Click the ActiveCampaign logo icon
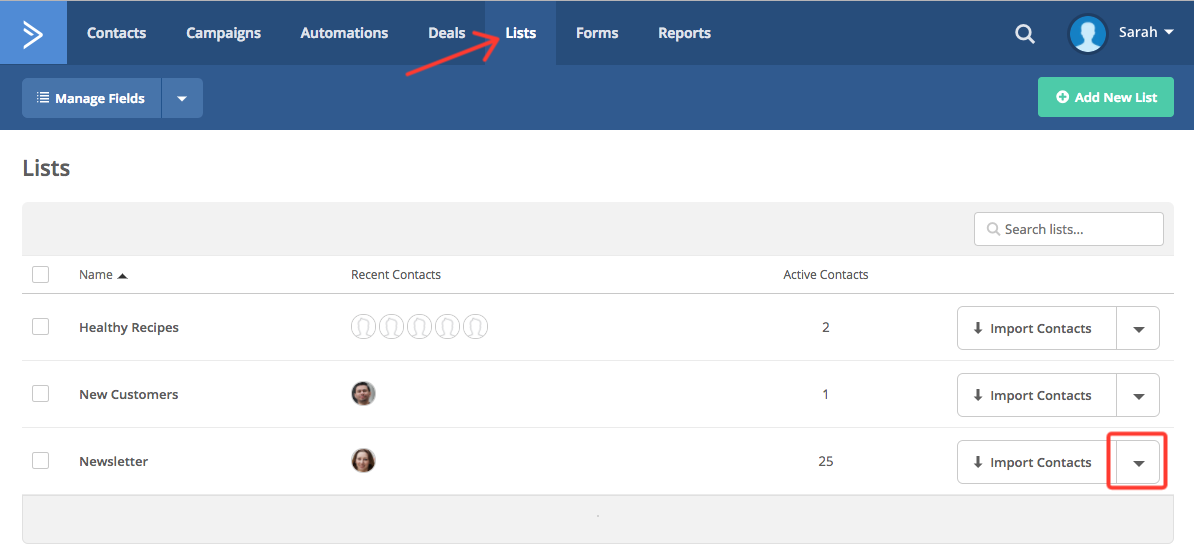The width and height of the screenshot is (1194, 560). (x=33, y=33)
